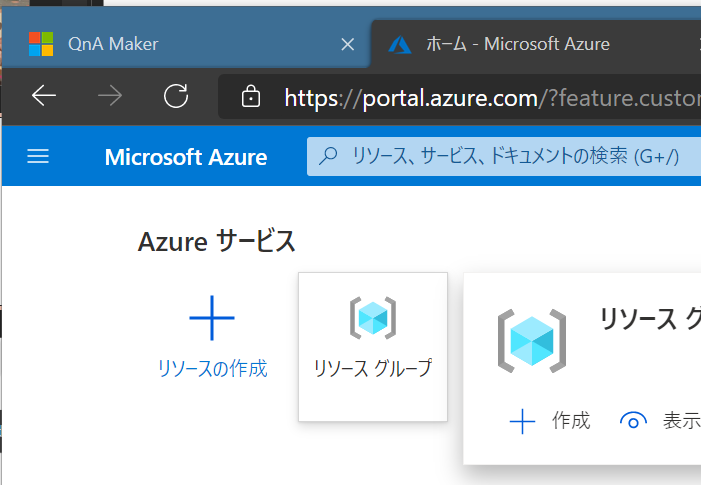Click the Microsoft Azure header title

pyautogui.click(x=186, y=157)
